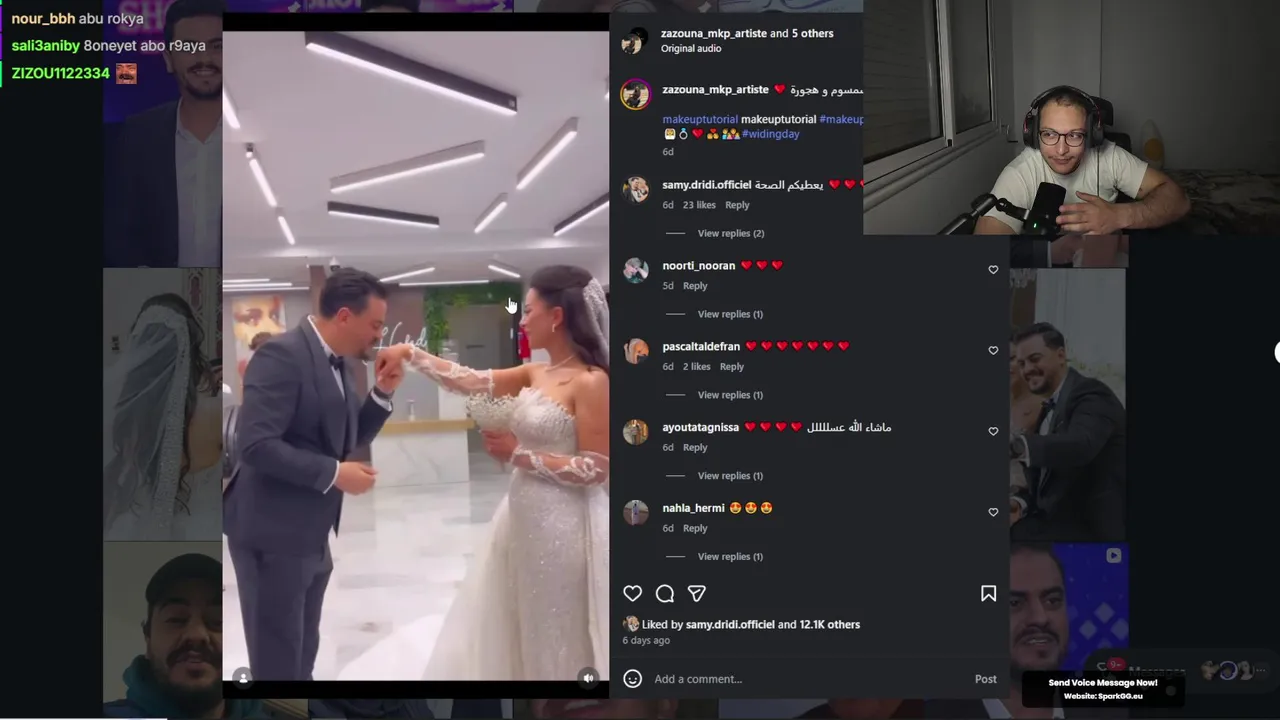Viewport: 1280px width, 720px height.
Task: Open the emoji picker in the comment box
Action: click(x=632, y=679)
